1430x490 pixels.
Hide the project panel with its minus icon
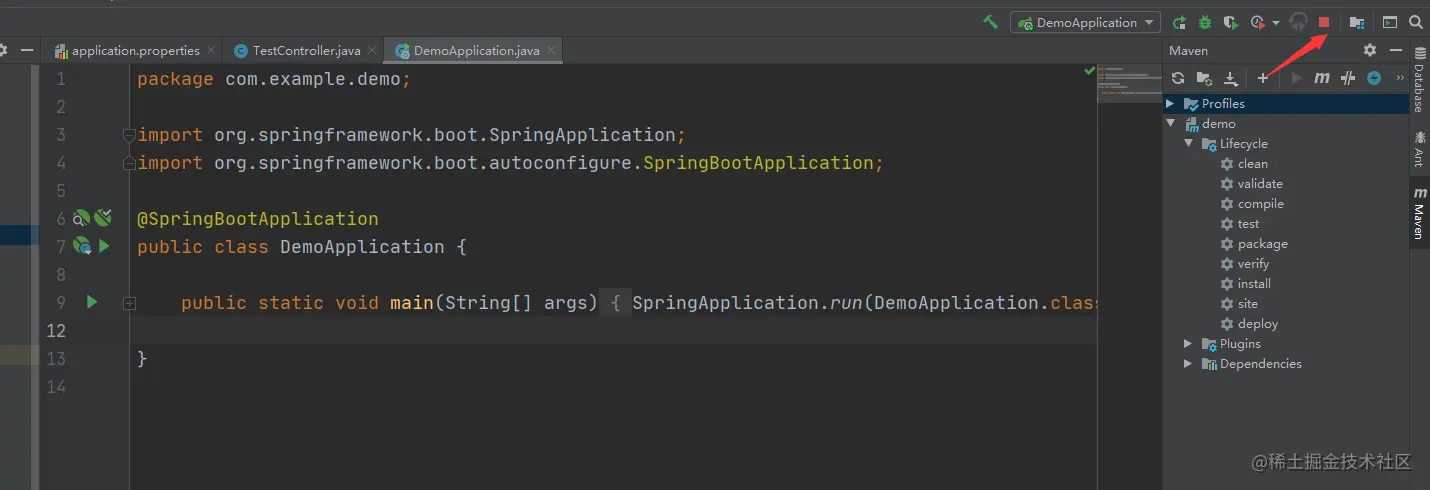point(27,50)
